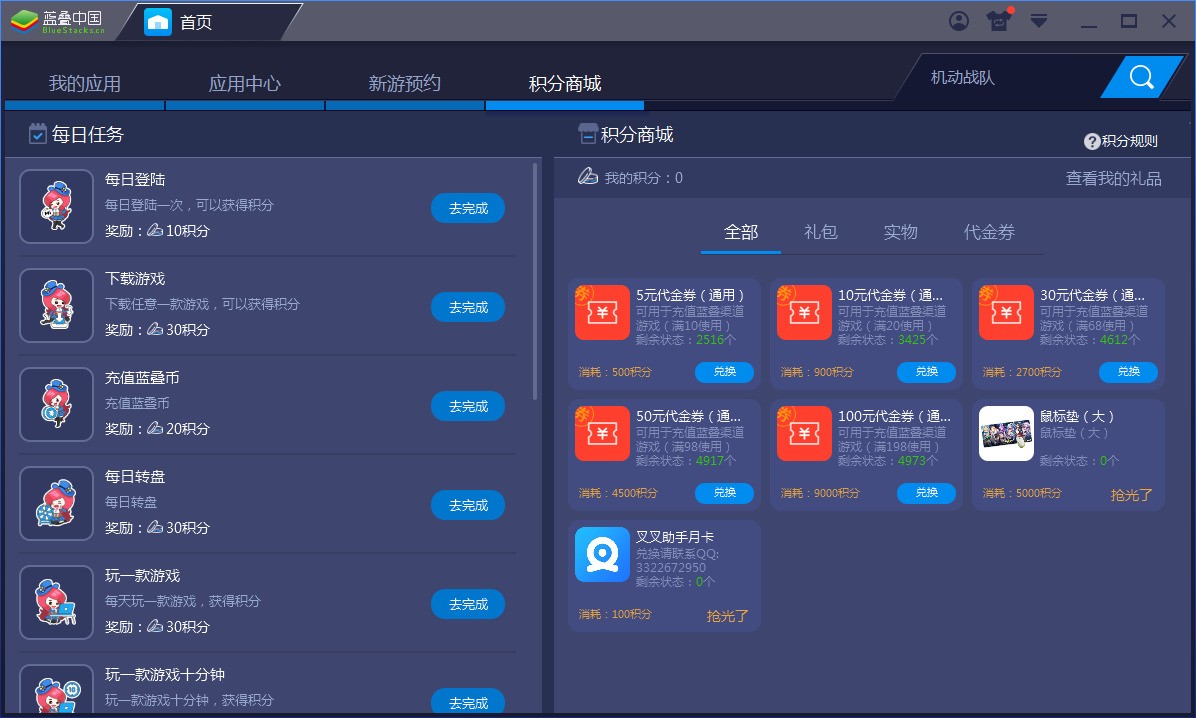Click the 每日登陆 task title
The height and width of the screenshot is (718, 1196).
pyautogui.click(x=135, y=179)
